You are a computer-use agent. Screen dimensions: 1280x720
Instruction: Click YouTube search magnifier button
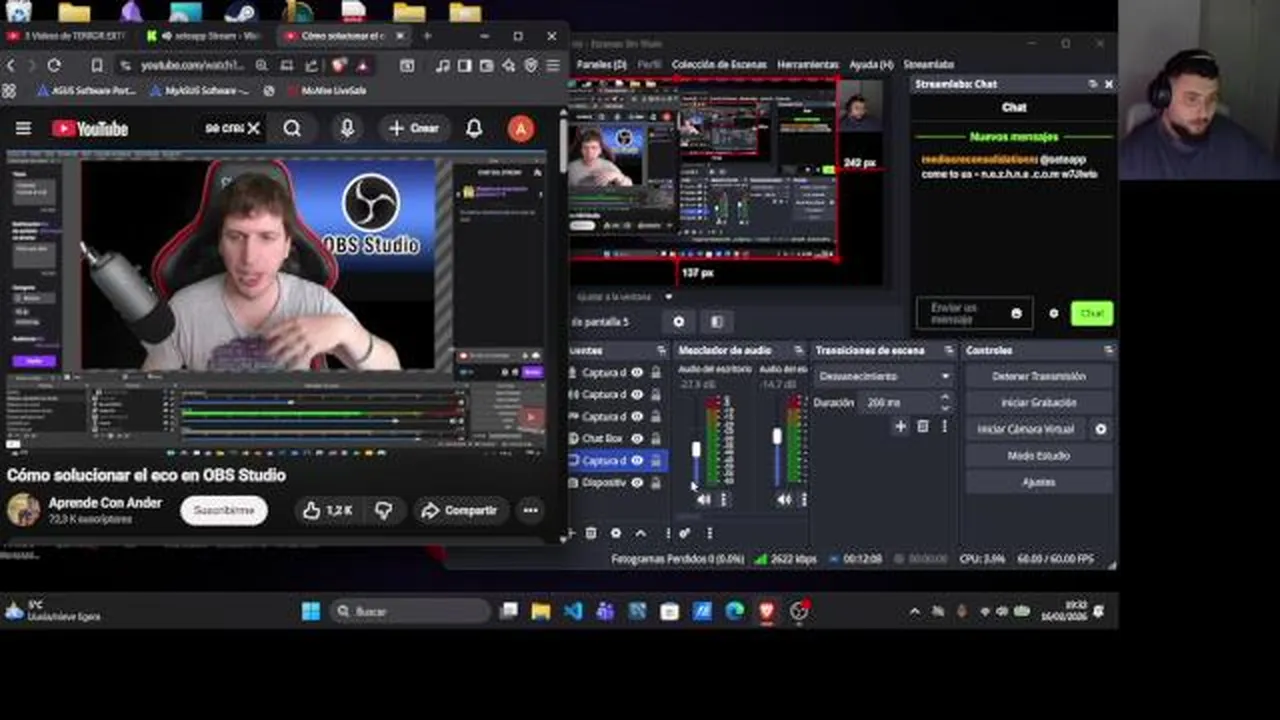(292, 128)
